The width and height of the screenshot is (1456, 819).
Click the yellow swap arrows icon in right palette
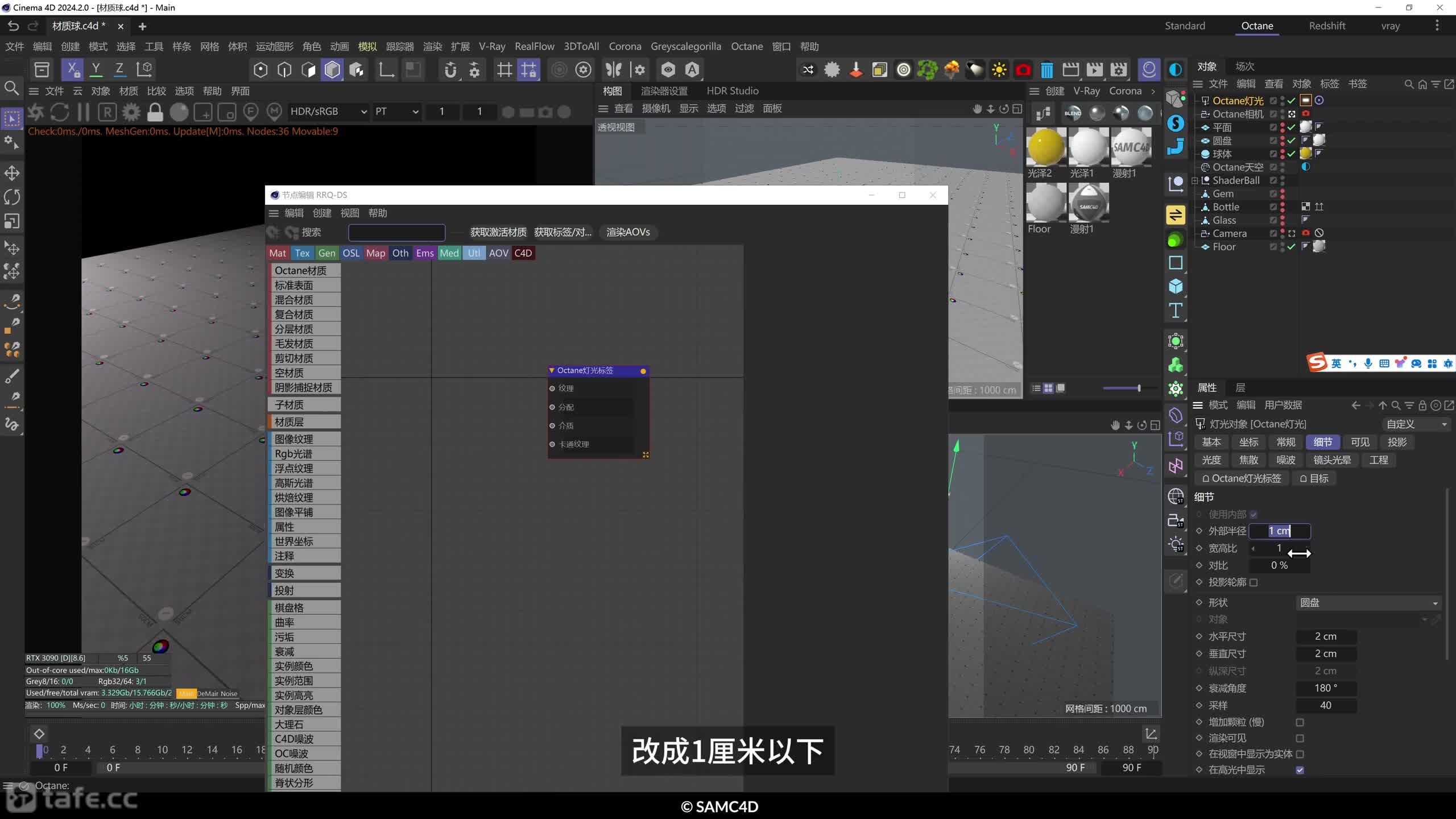point(1176,214)
